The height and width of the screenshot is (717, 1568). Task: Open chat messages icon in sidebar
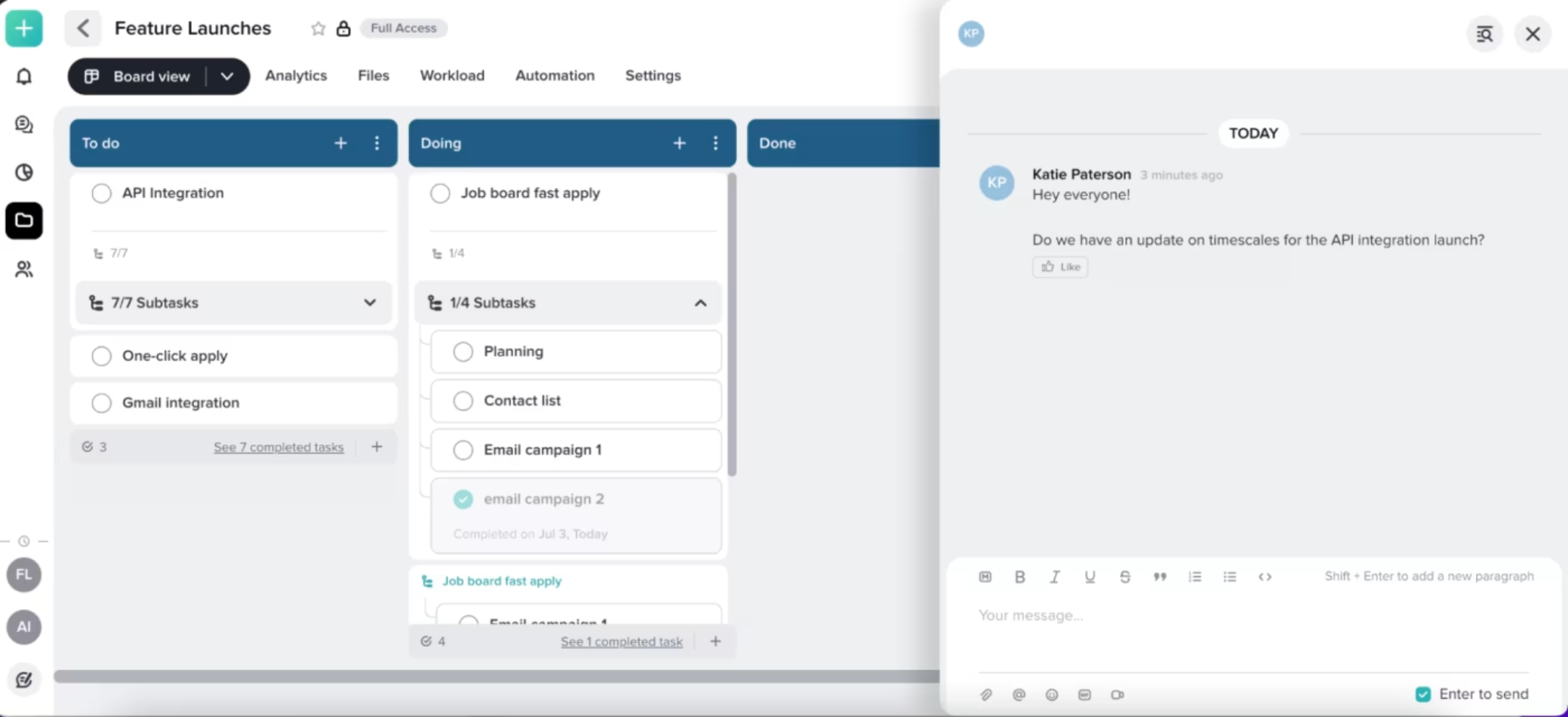(24, 125)
